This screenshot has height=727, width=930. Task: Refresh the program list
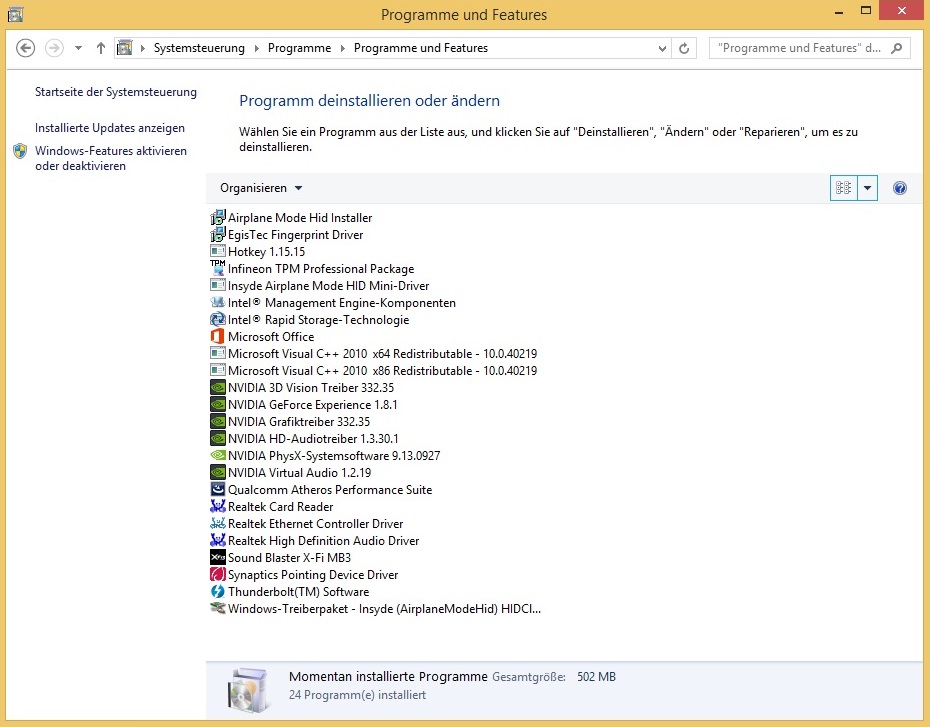tap(684, 49)
